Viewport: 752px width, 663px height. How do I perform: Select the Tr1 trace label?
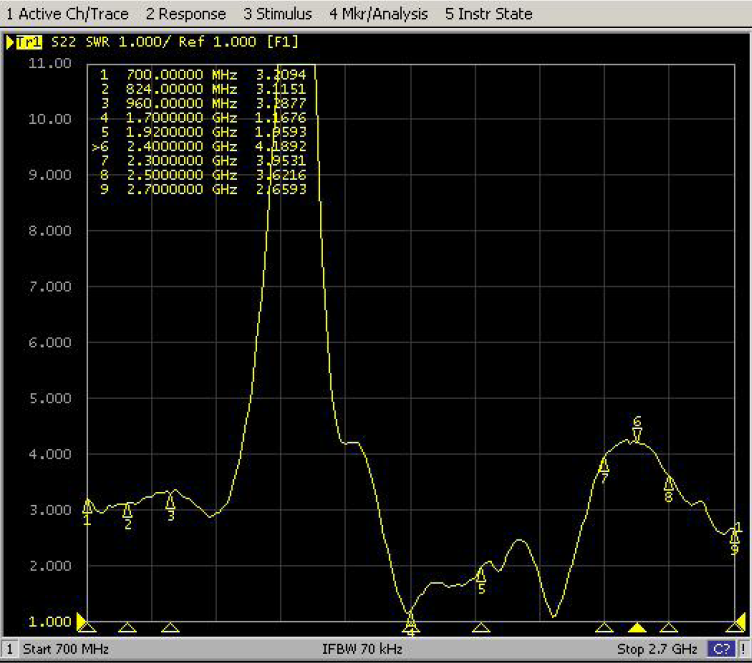tap(29, 42)
